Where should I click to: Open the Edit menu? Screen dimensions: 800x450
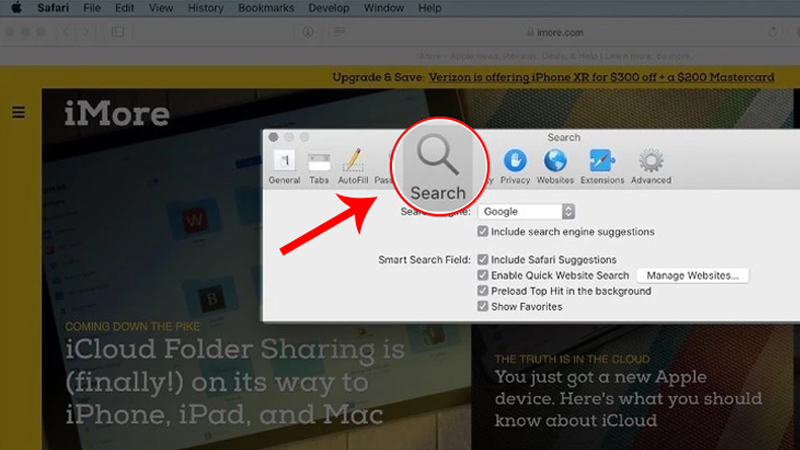(124, 8)
